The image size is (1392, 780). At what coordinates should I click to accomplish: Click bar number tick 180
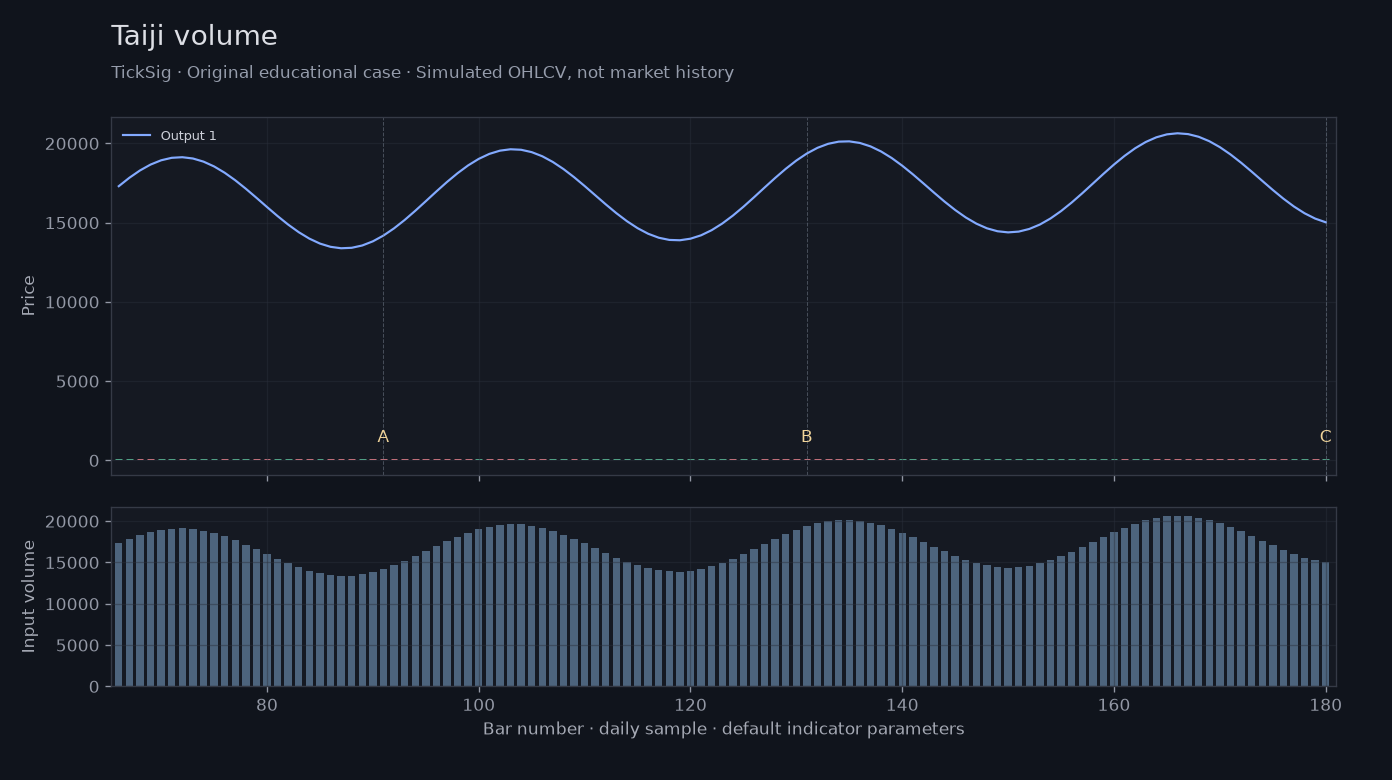(1326, 704)
